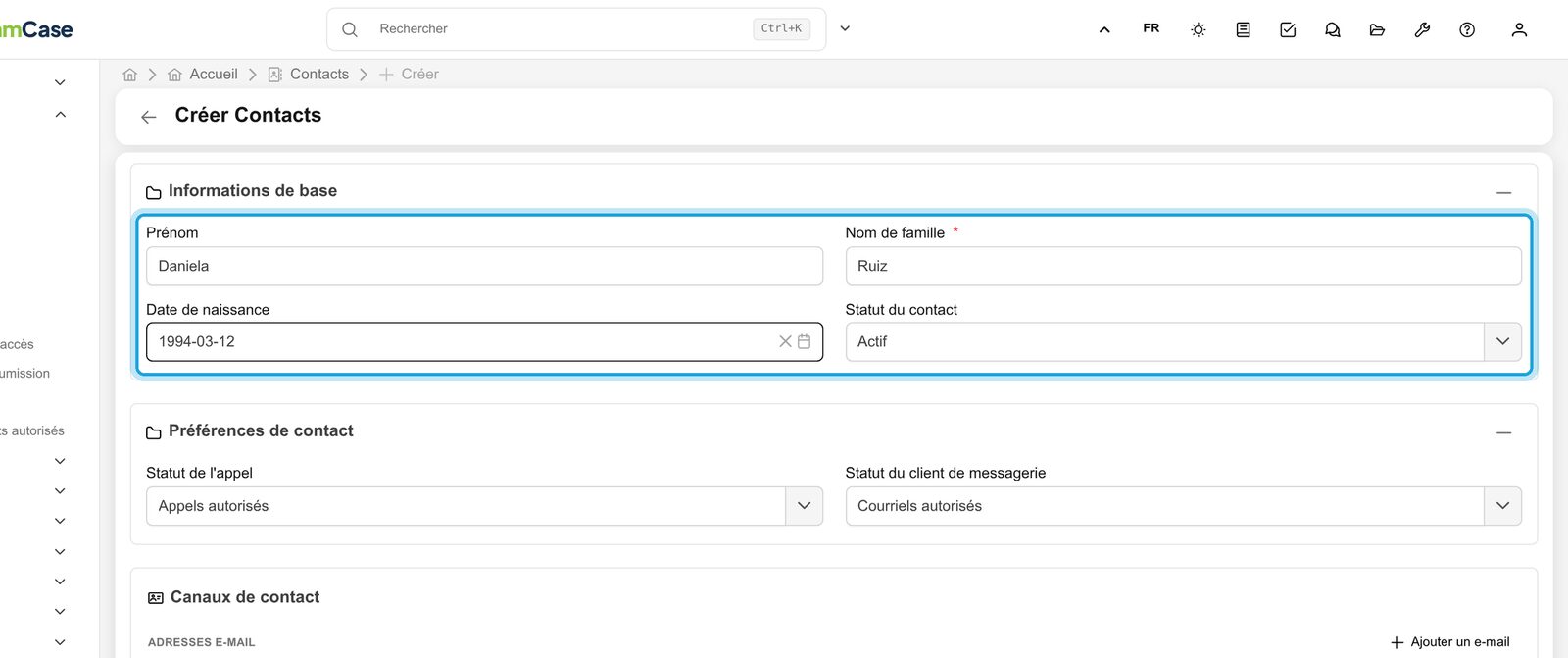The width and height of the screenshot is (1568, 658).
Task: Navigate to Accueil in the breadcrumb
Action: point(203,75)
